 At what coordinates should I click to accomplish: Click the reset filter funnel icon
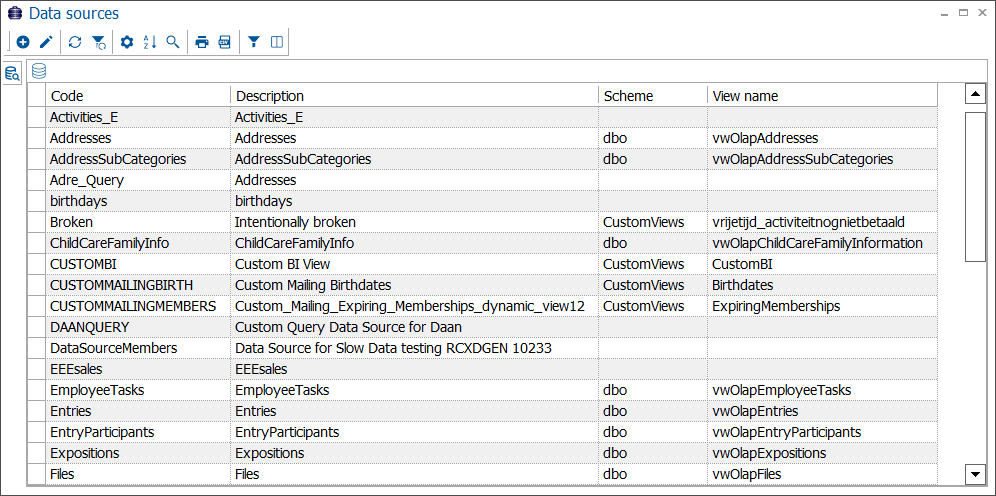tap(98, 43)
